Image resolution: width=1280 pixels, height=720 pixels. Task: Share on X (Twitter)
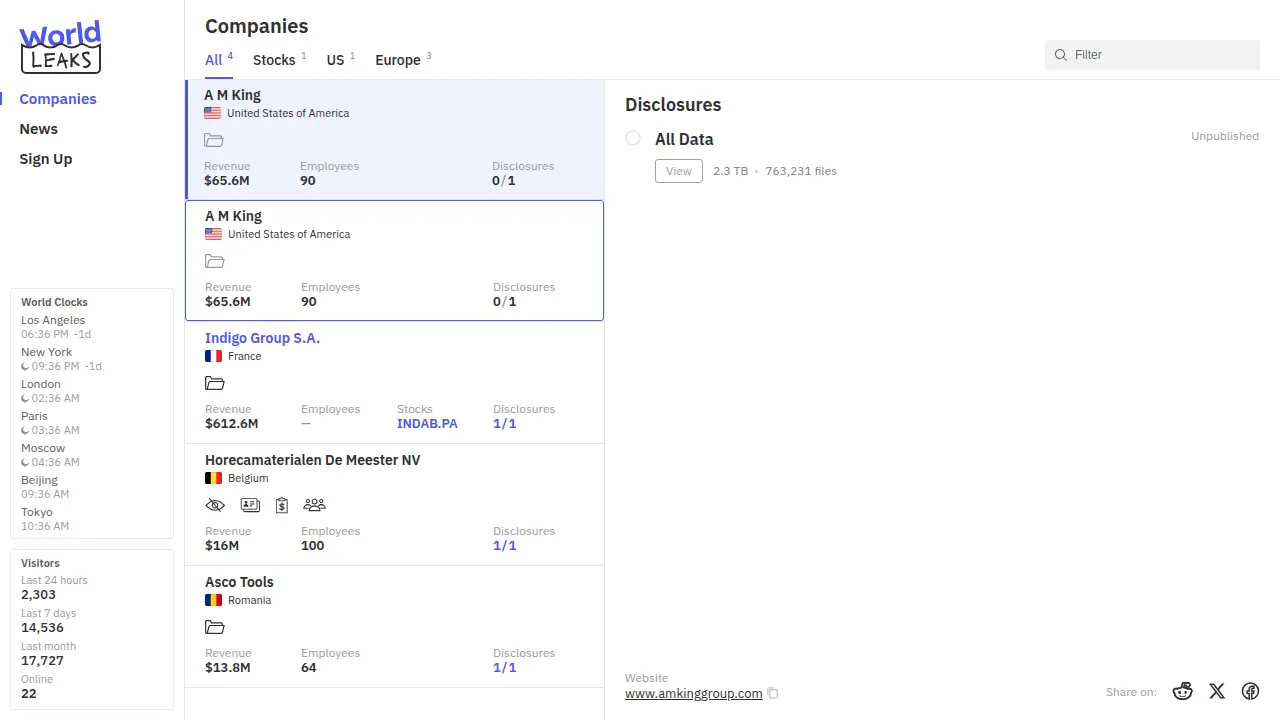[1217, 691]
